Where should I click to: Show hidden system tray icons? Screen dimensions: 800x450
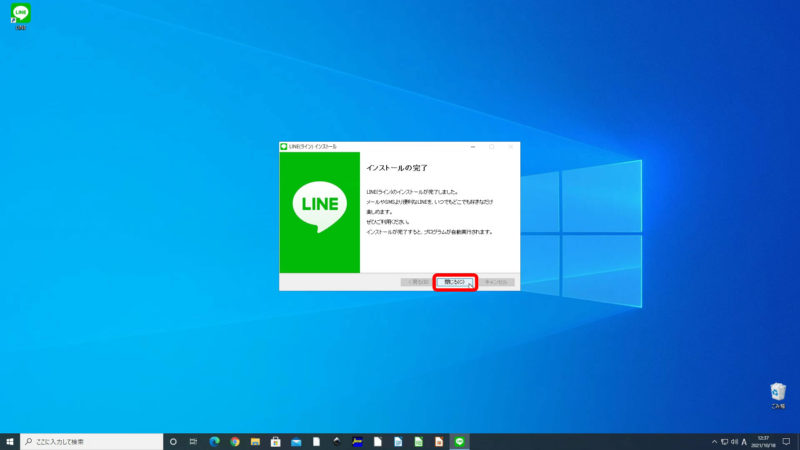tap(714, 442)
